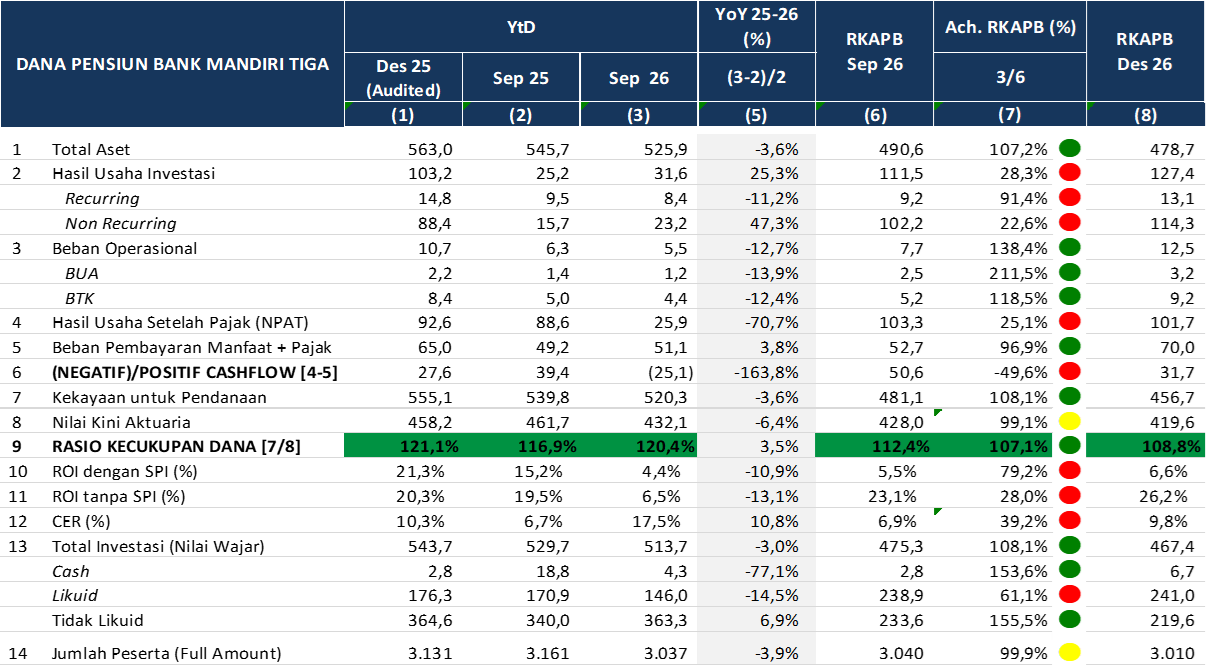1206x670 pixels.
Task: Select the '108,8%' RKAPB Des 26 cell
Action: (1146, 446)
